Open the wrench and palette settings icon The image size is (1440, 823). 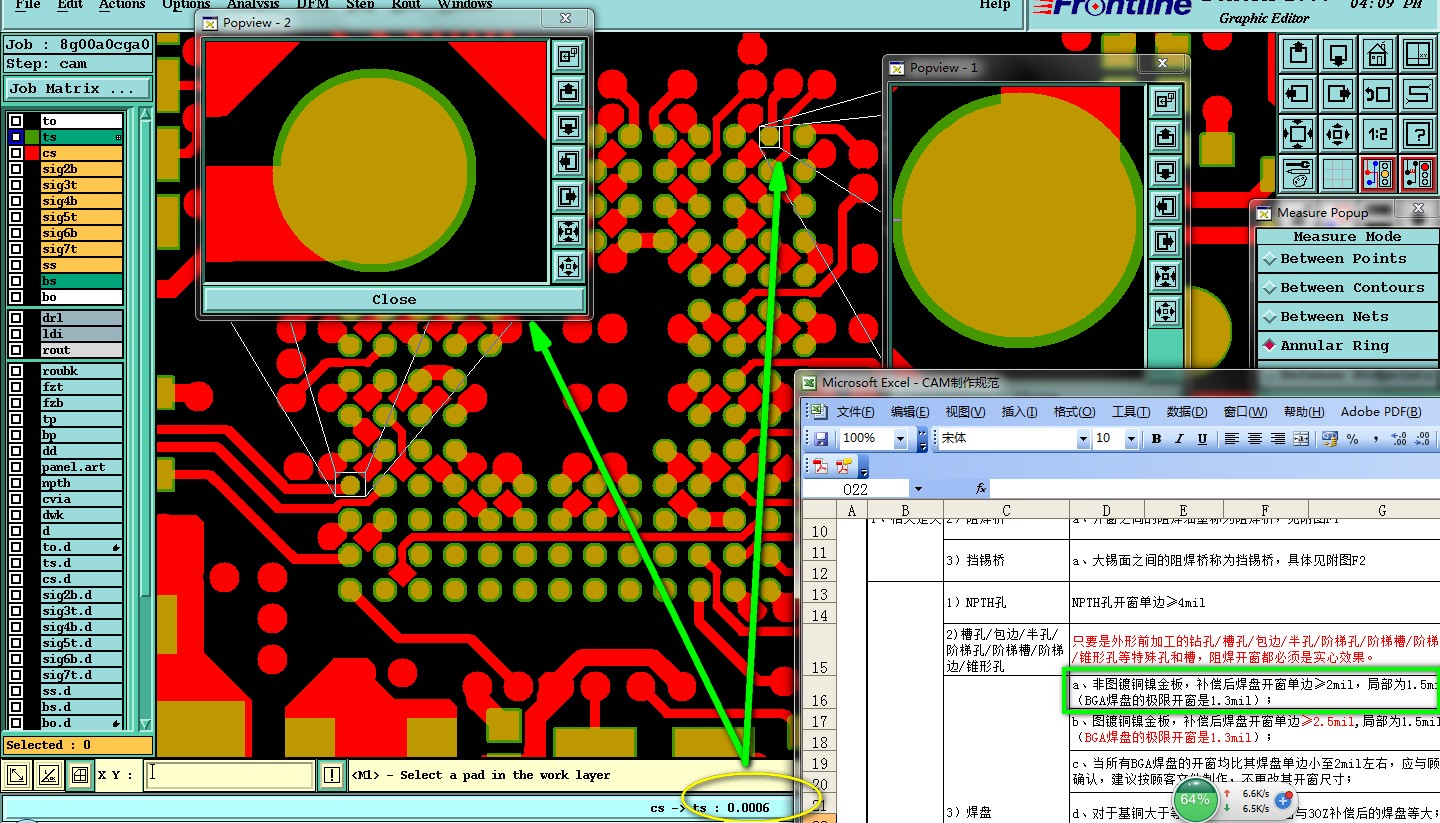coord(1298,173)
